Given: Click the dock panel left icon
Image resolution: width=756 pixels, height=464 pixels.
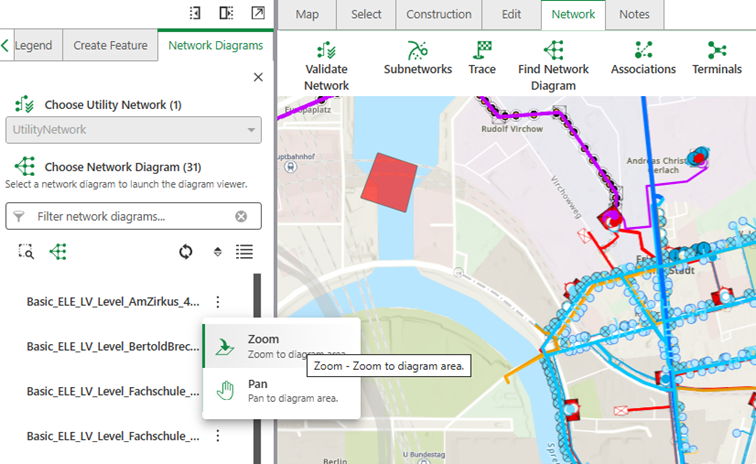Looking at the screenshot, I should 195,13.
